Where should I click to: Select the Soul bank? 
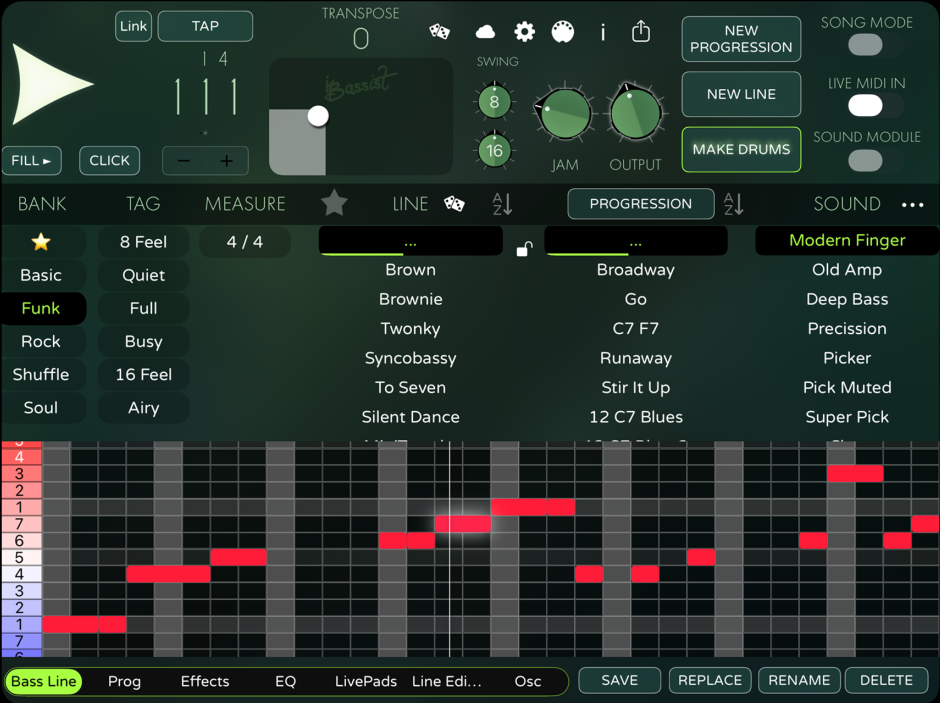(41, 408)
